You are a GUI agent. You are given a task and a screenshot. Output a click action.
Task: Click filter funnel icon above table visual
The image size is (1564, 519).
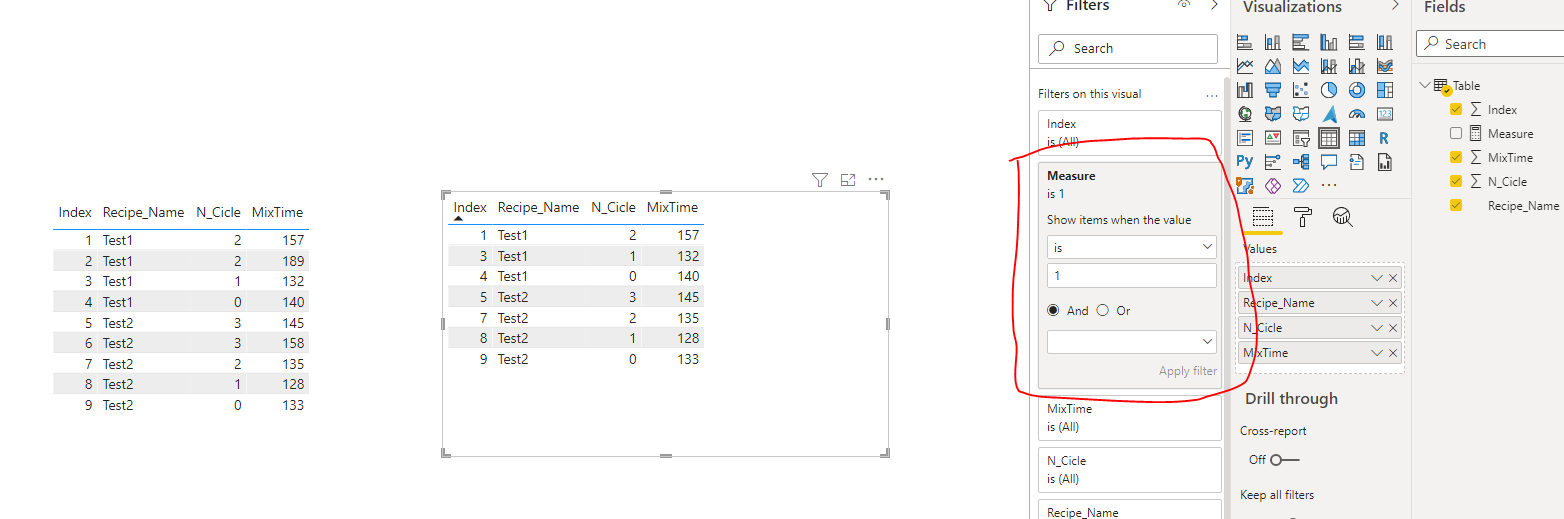(x=820, y=180)
